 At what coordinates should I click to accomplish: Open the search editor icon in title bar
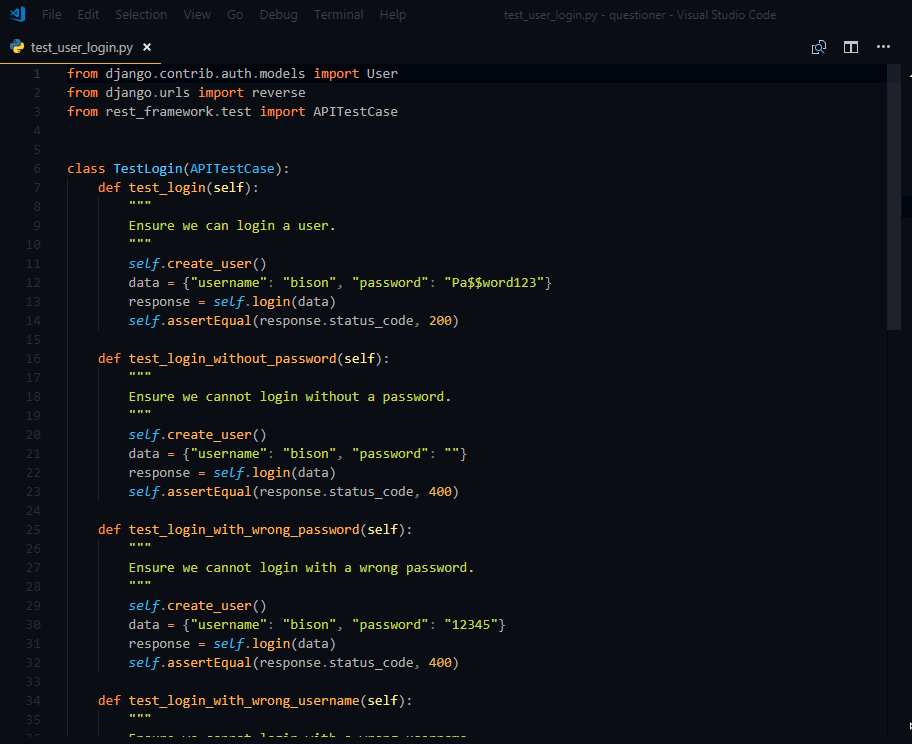pos(819,46)
